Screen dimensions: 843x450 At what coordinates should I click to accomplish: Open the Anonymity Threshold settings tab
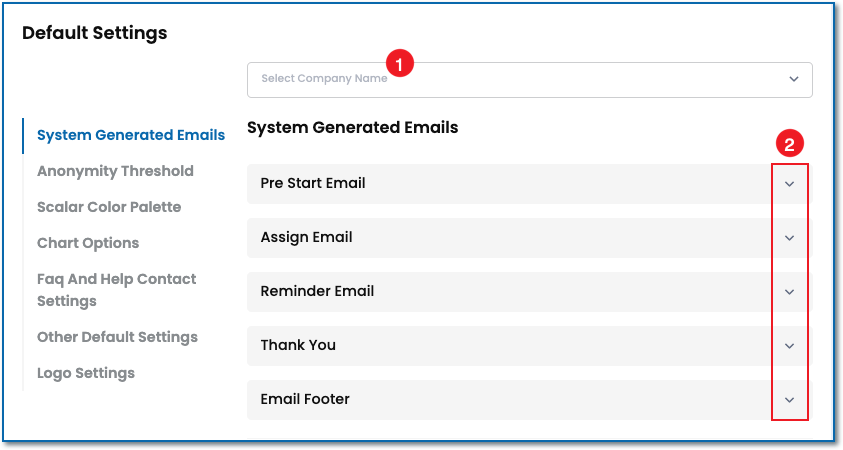pyautogui.click(x=115, y=171)
